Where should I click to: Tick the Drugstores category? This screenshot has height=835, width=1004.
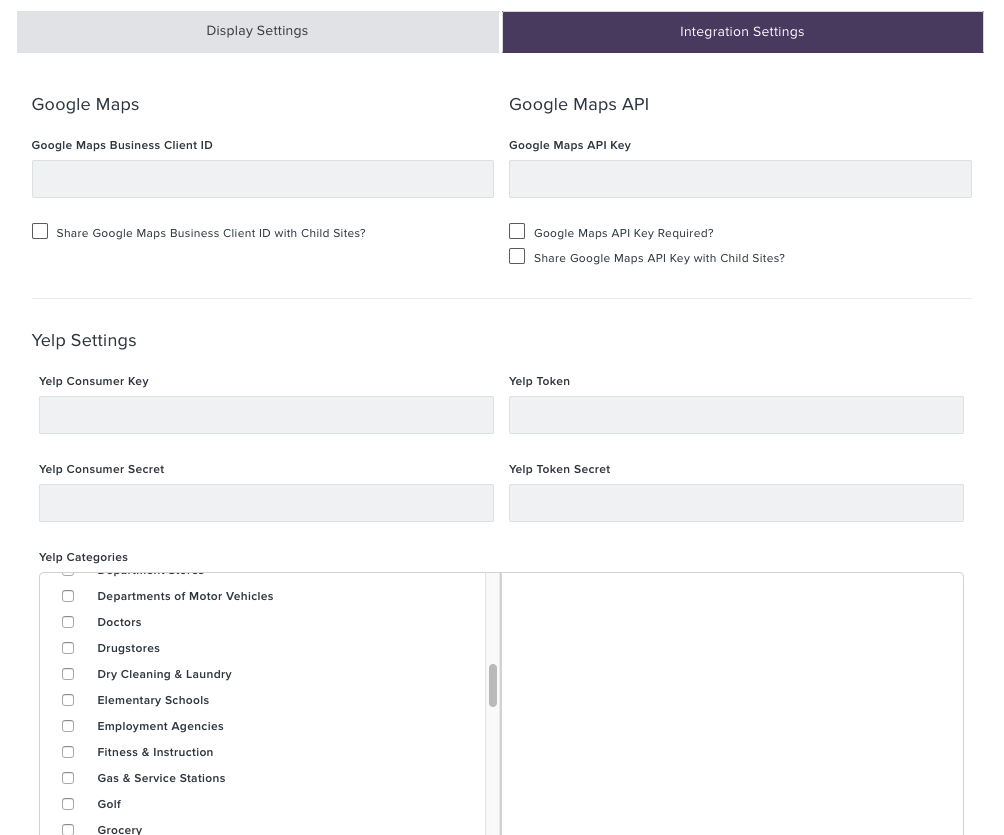click(68, 648)
